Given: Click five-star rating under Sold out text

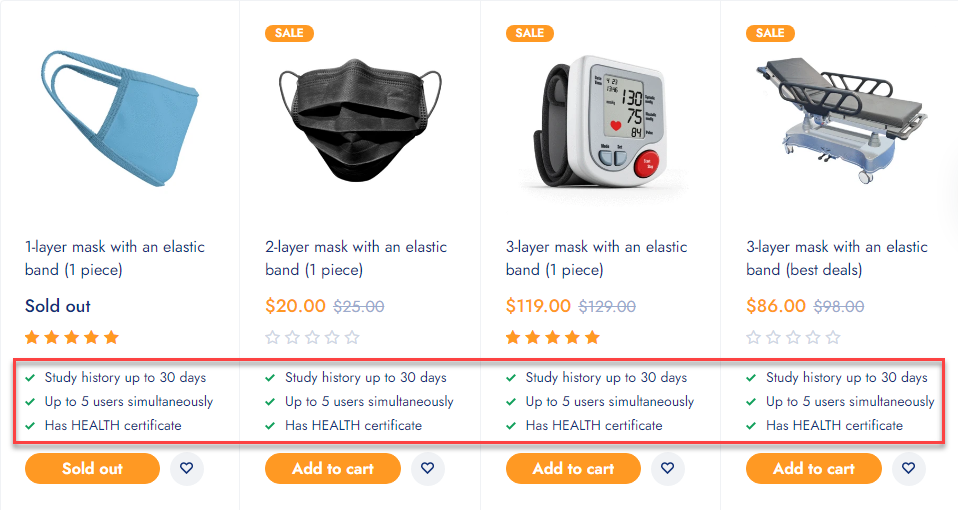Looking at the screenshot, I should [x=72, y=337].
